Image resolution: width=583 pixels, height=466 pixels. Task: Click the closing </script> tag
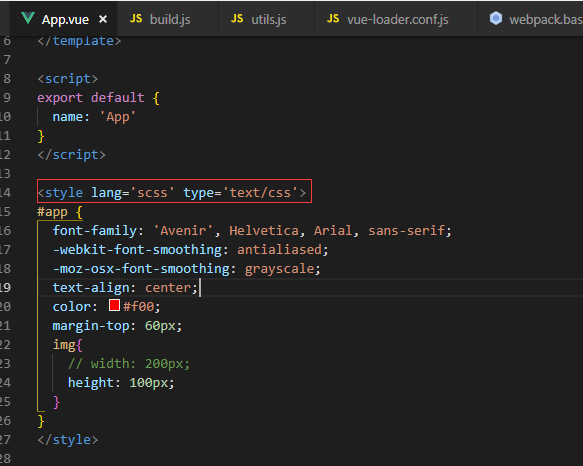[x=71, y=155]
